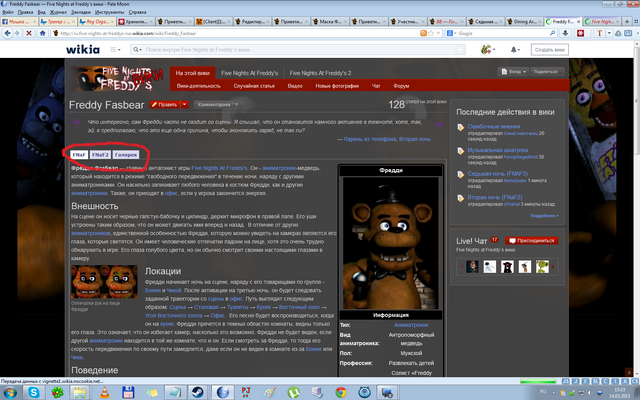Open the Парень из телефона, Вторая ночь link
The width and height of the screenshot is (640, 400).
pos(387,139)
